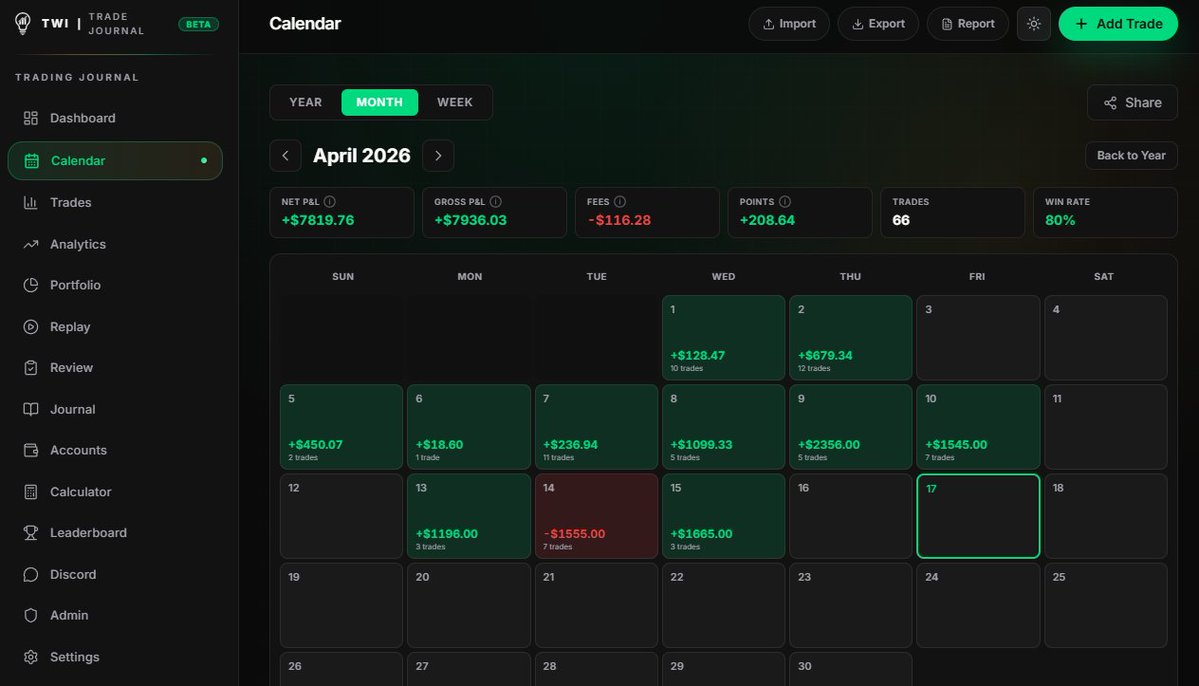Image resolution: width=1199 pixels, height=686 pixels.
Task: Show info for Net P&L
Action: pyautogui.click(x=330, y=202)
